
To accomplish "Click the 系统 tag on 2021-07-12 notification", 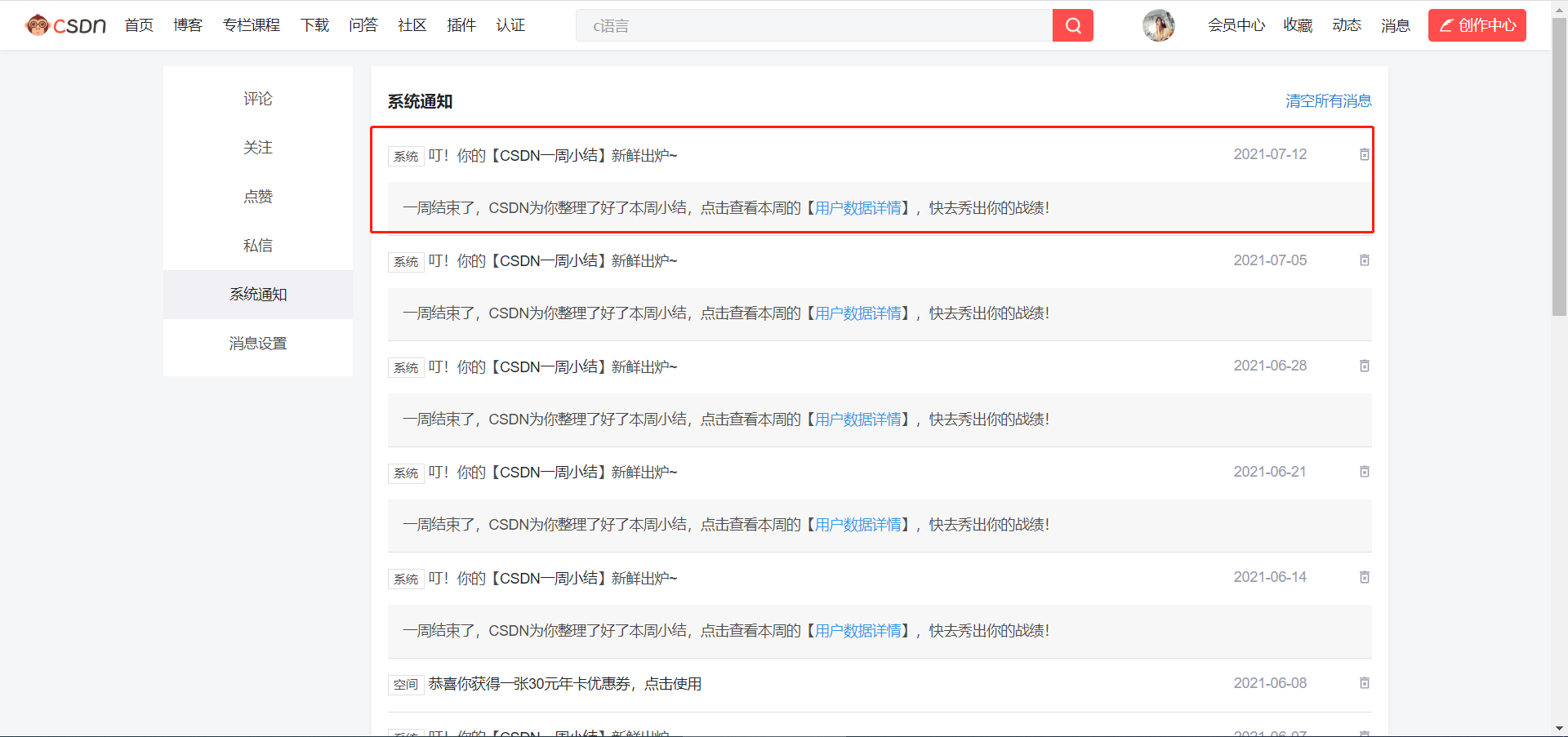I will pyautogui.click(x=406, y=156).
